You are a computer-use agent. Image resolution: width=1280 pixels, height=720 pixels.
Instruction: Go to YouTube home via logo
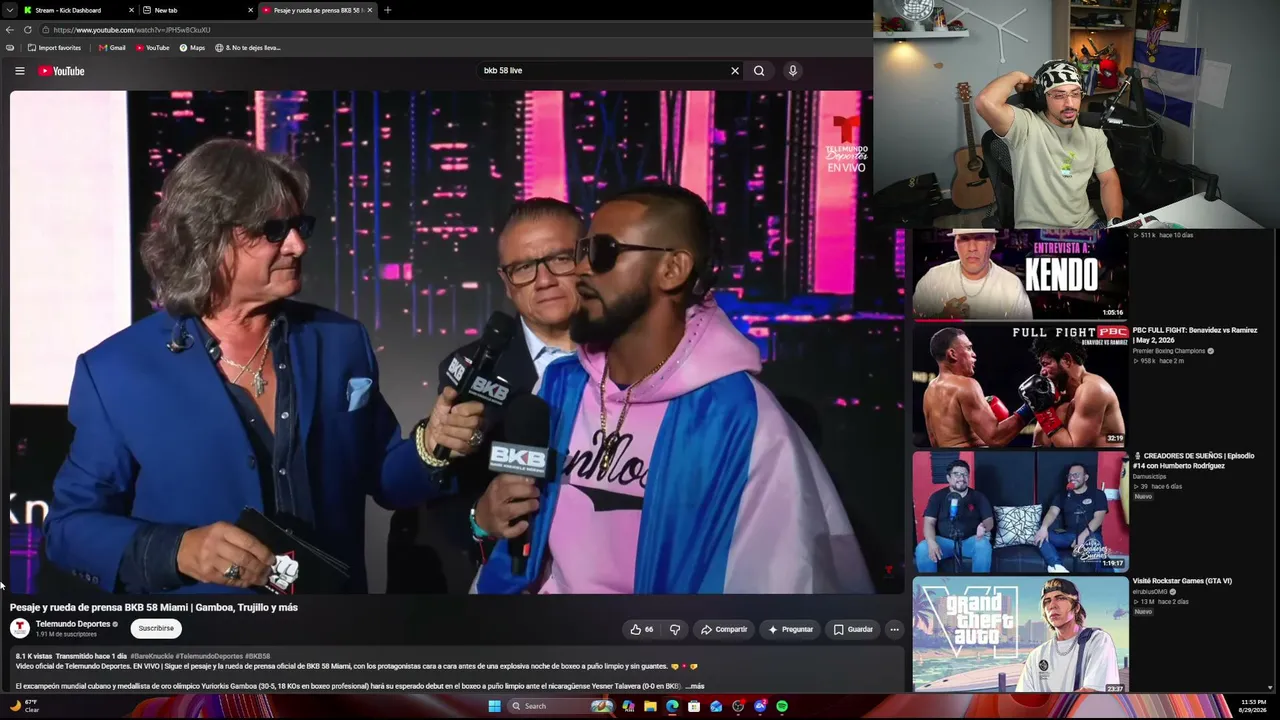click(x=61, y=71)
